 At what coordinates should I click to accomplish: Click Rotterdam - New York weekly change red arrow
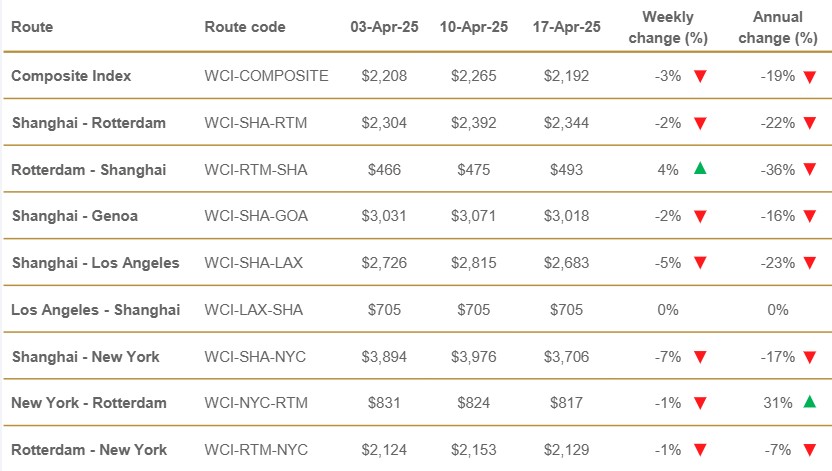point(700,449)
